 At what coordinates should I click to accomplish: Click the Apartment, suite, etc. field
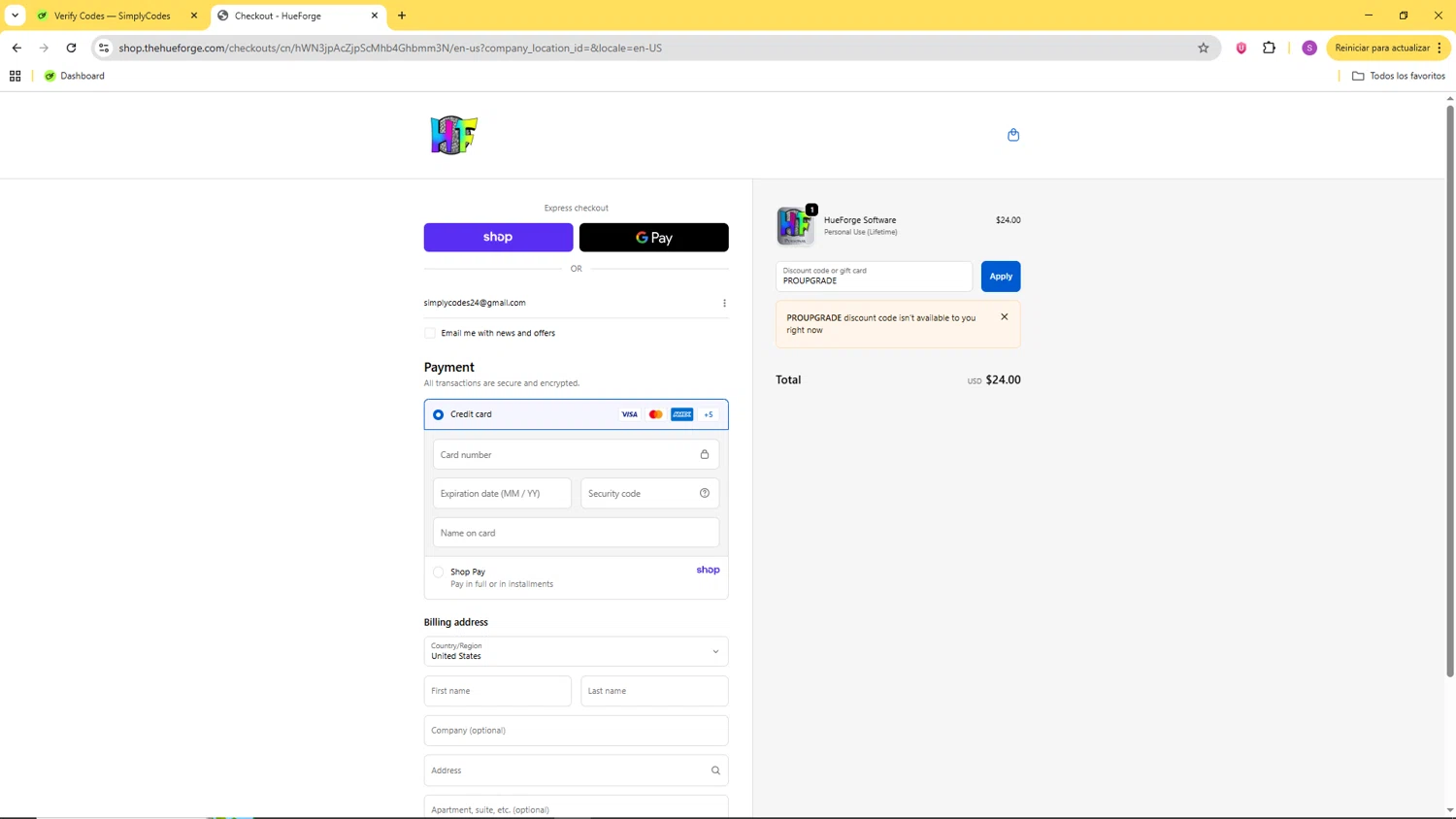point(577,807)
